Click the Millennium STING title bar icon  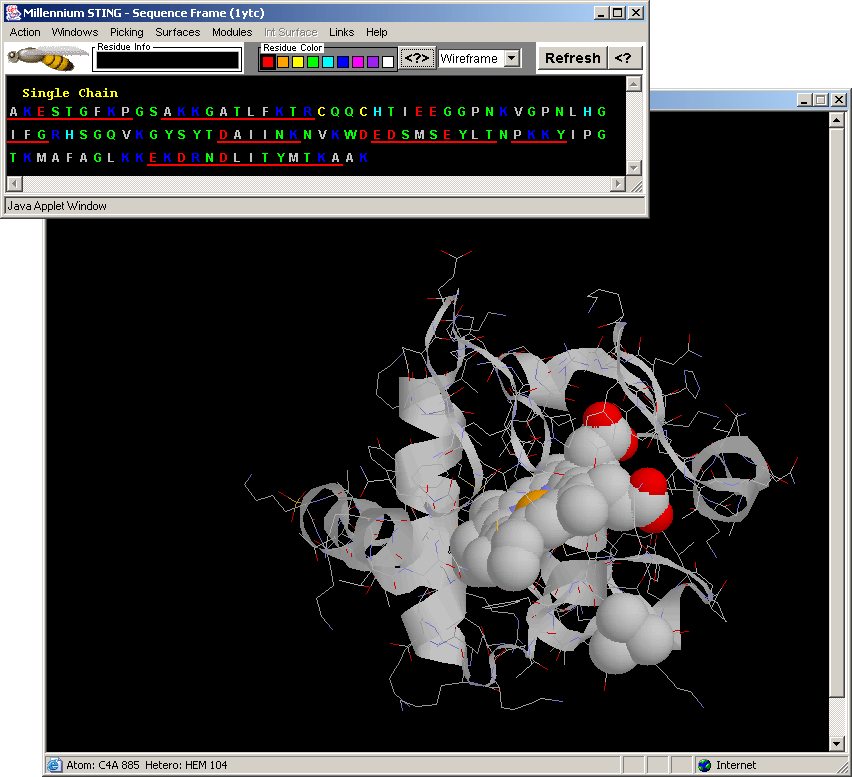[12, 13]
